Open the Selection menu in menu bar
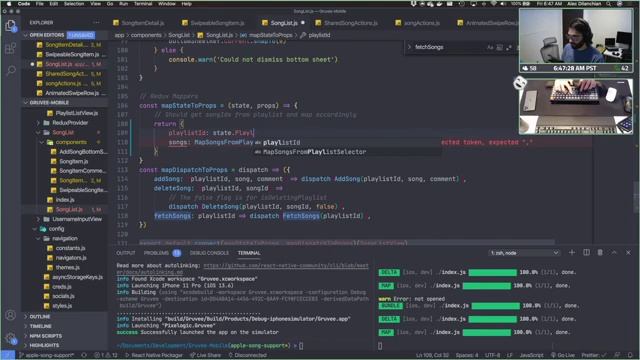640x360 pixels. pyautogui.click(x=74, y=4)
